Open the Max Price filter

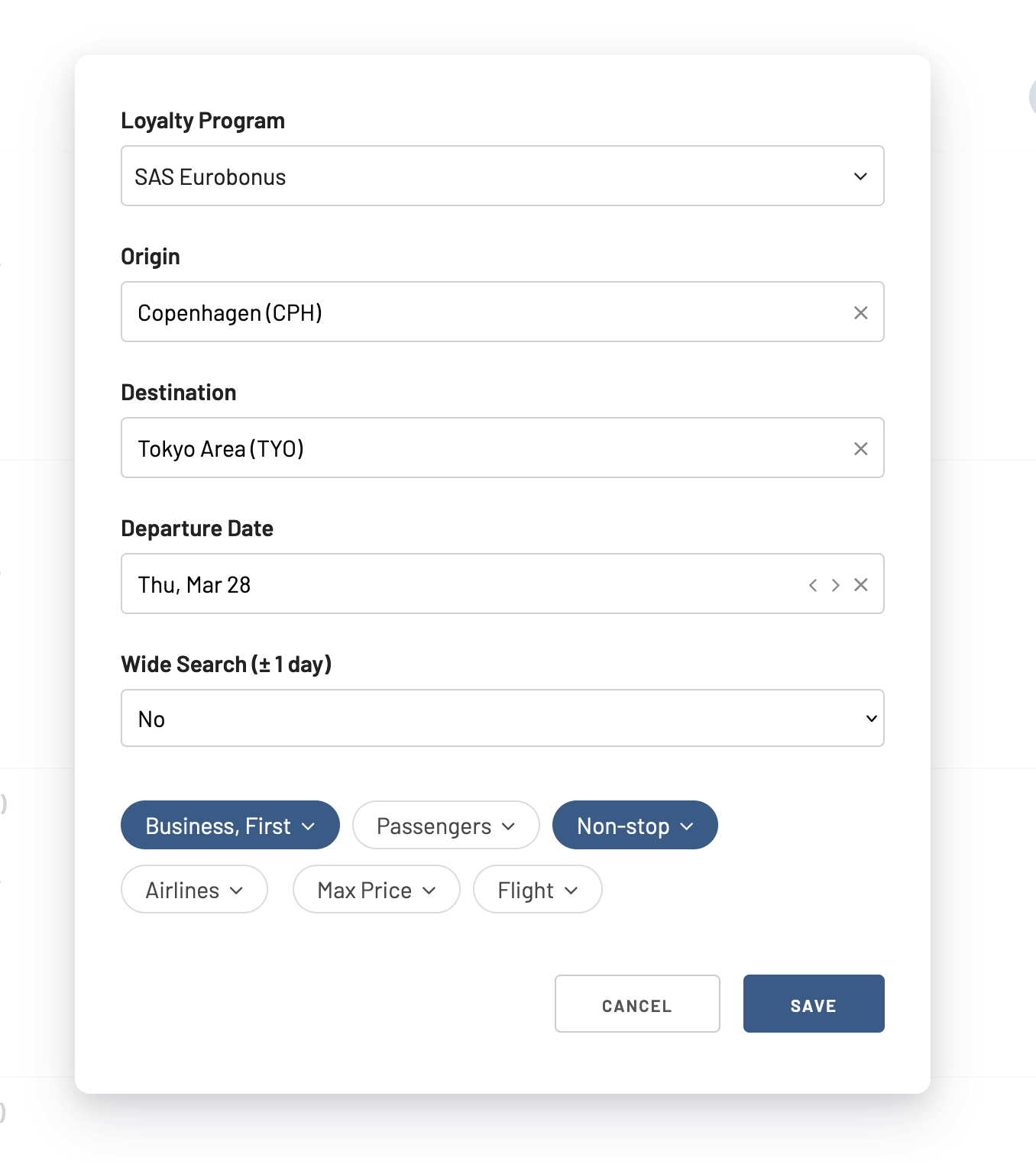pyautogui.click(x=377, y=889)
